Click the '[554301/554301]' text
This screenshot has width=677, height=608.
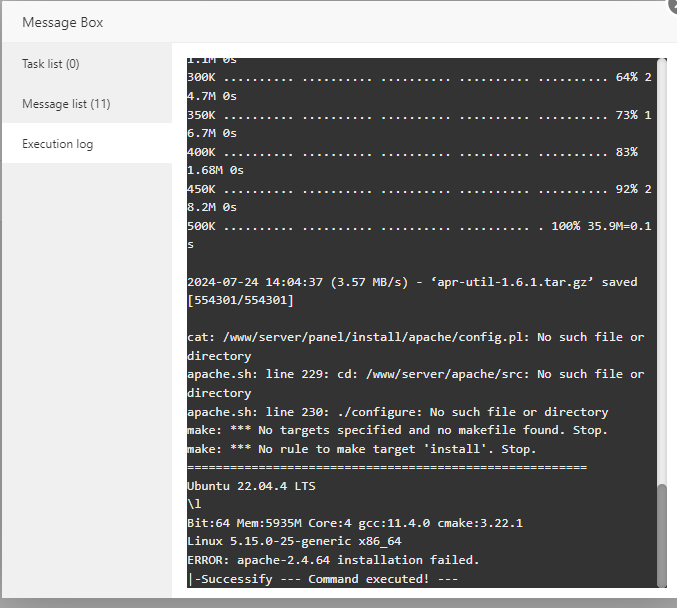point(240,301)
